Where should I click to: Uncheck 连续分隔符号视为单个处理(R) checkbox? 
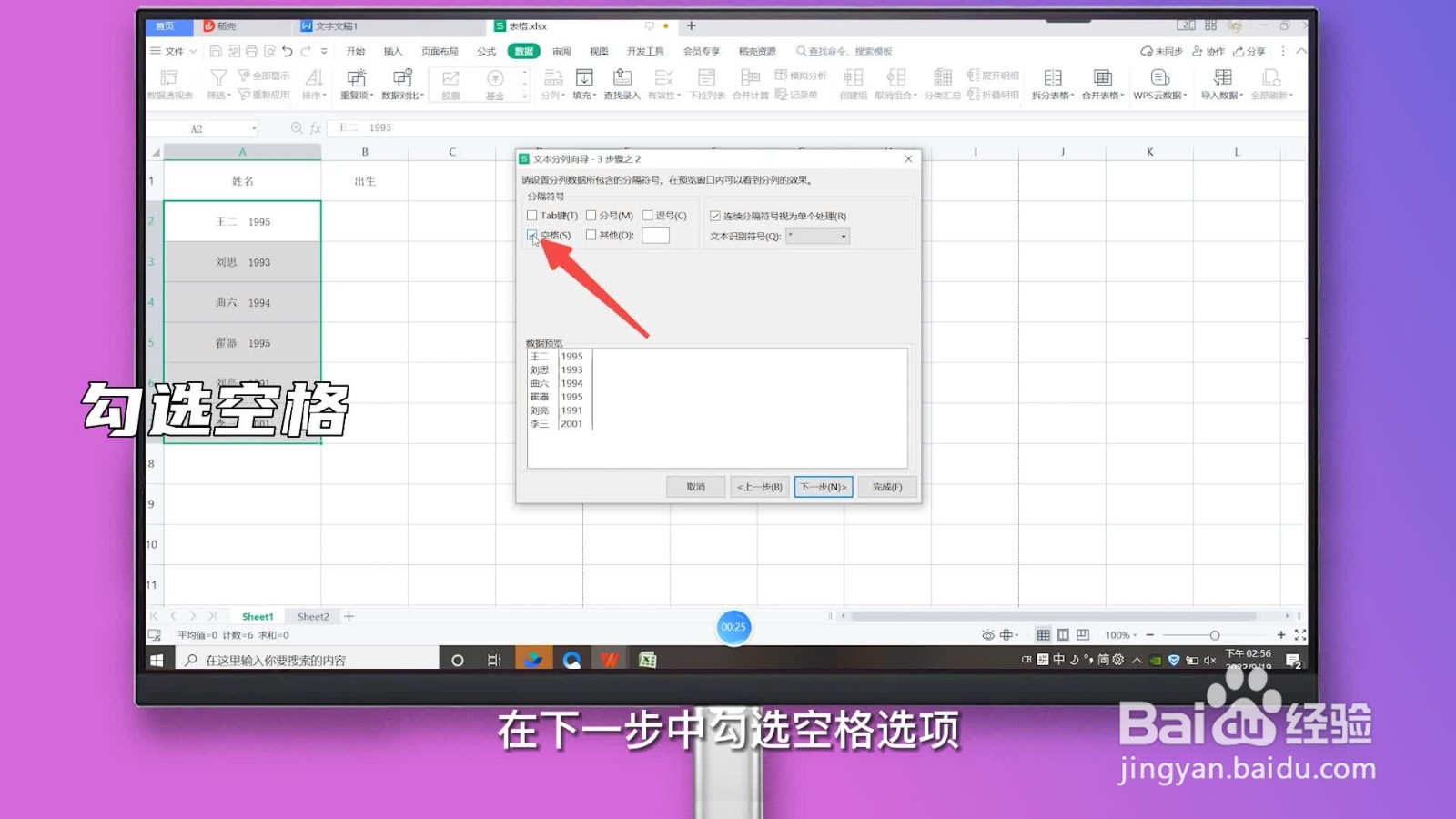(714, 216)
